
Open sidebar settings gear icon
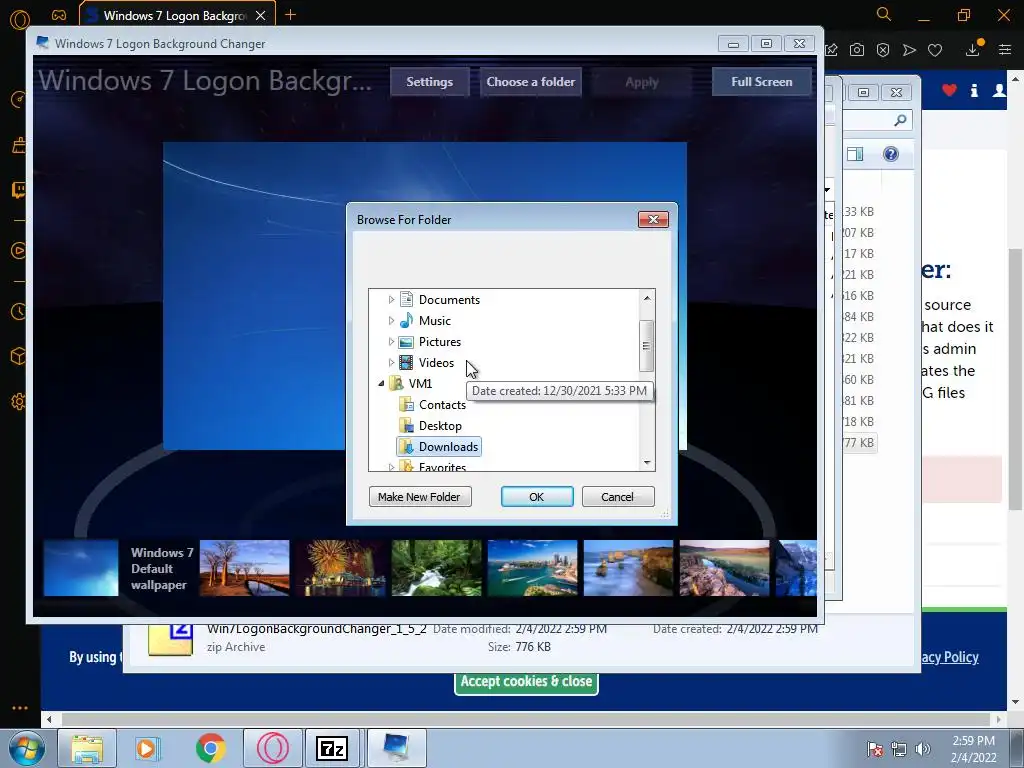tap(18, 402)
